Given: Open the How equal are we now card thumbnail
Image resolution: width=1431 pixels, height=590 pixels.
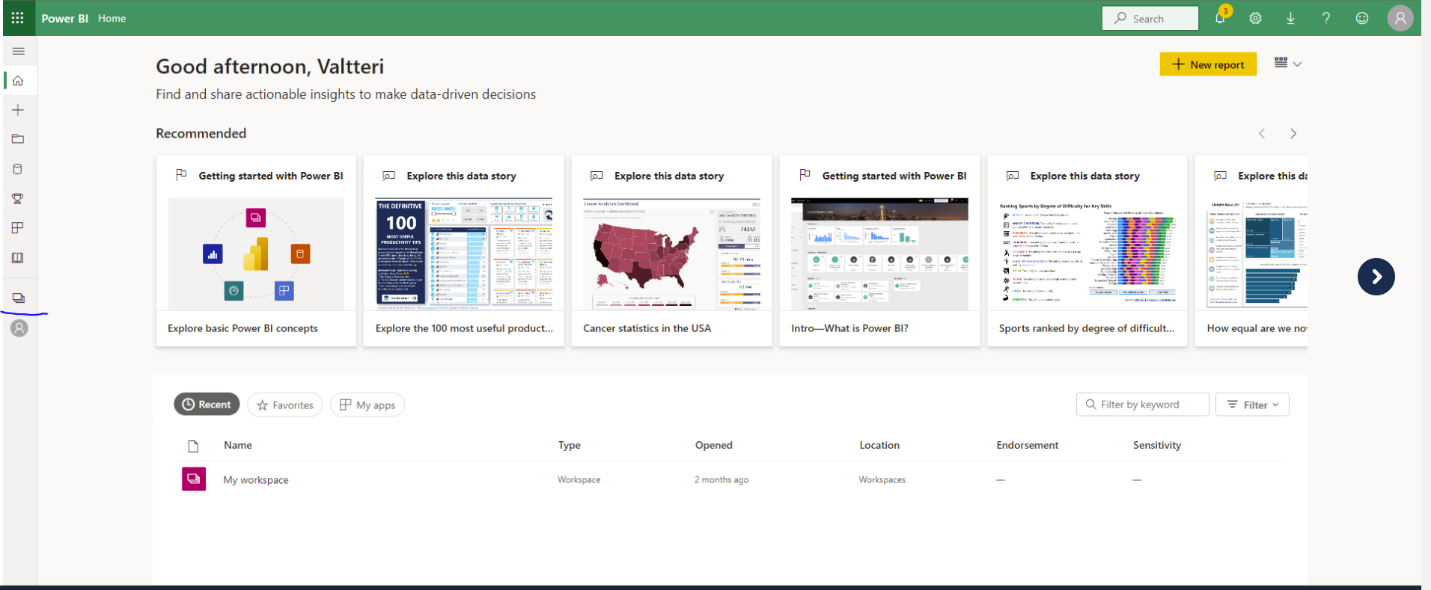Looking at the screenshot, I should pos(1257,253).
